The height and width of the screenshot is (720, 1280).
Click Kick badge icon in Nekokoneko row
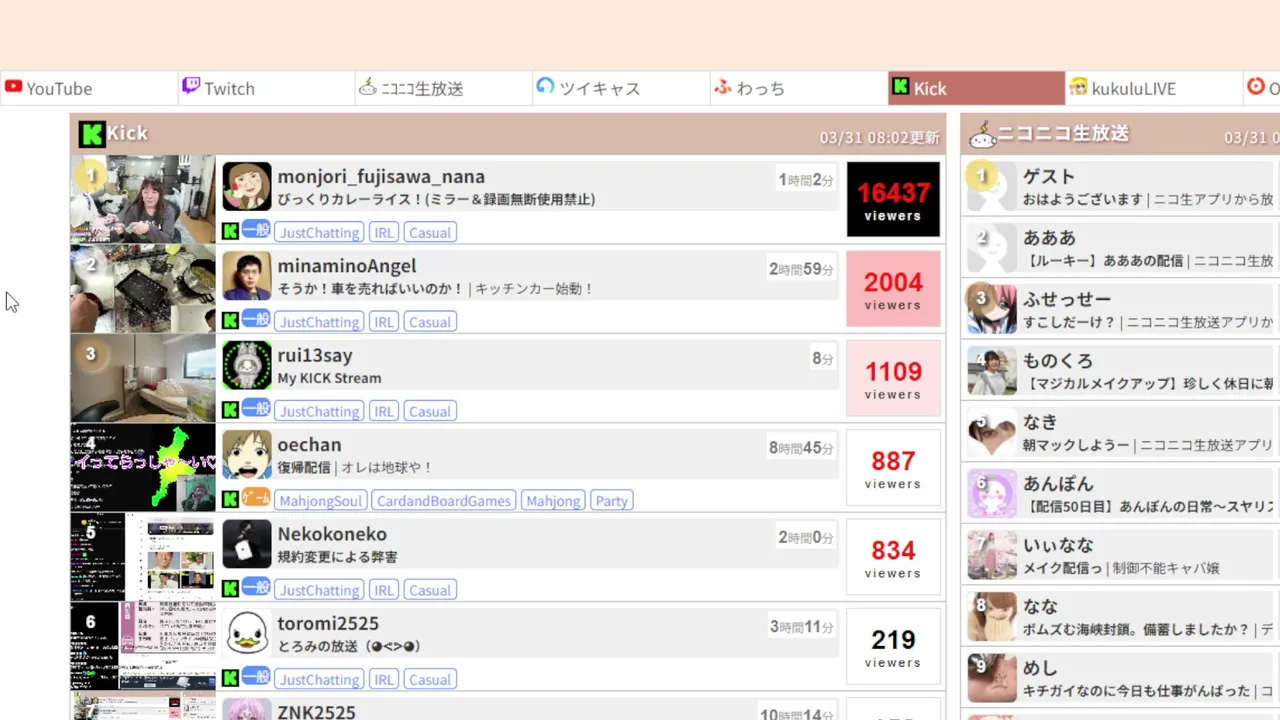(230, 589)
